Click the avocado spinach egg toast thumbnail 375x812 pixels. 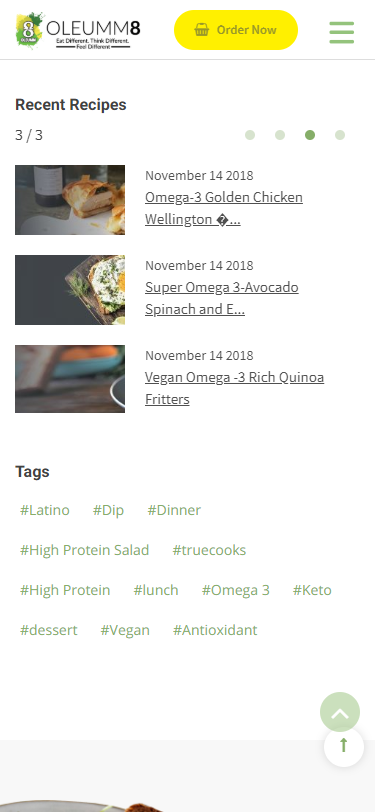tap(70, 290)
